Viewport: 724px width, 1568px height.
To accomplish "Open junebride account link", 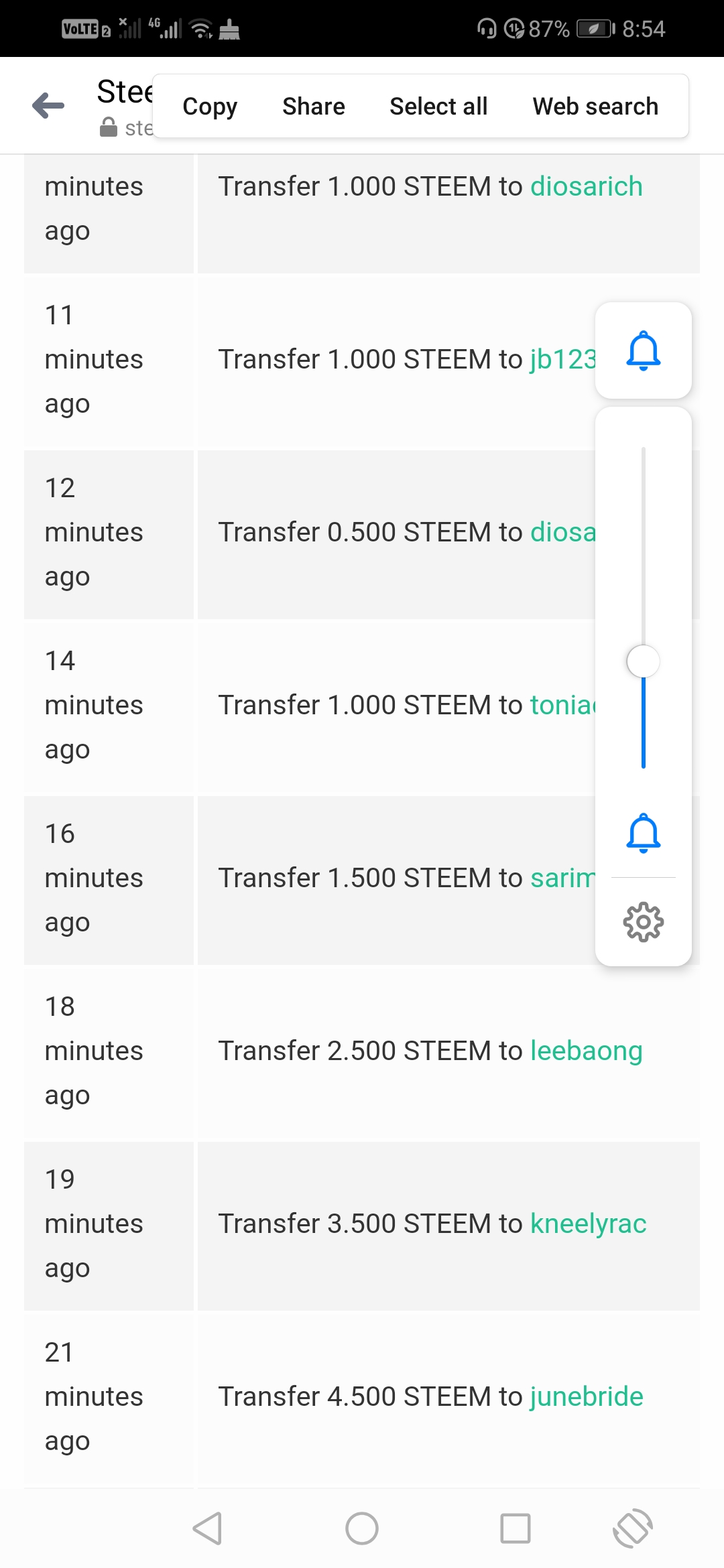I will click(587, 1396).
